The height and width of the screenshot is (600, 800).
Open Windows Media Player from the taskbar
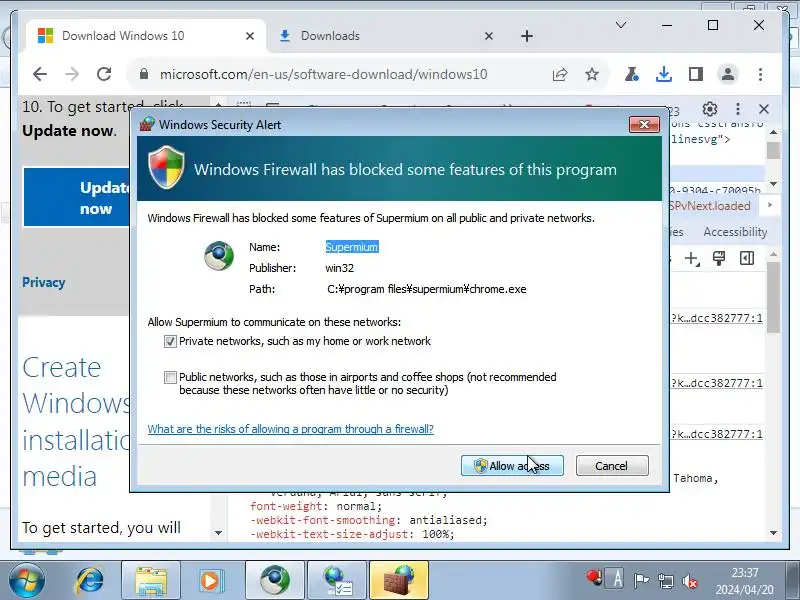click(x=210, y=581)
